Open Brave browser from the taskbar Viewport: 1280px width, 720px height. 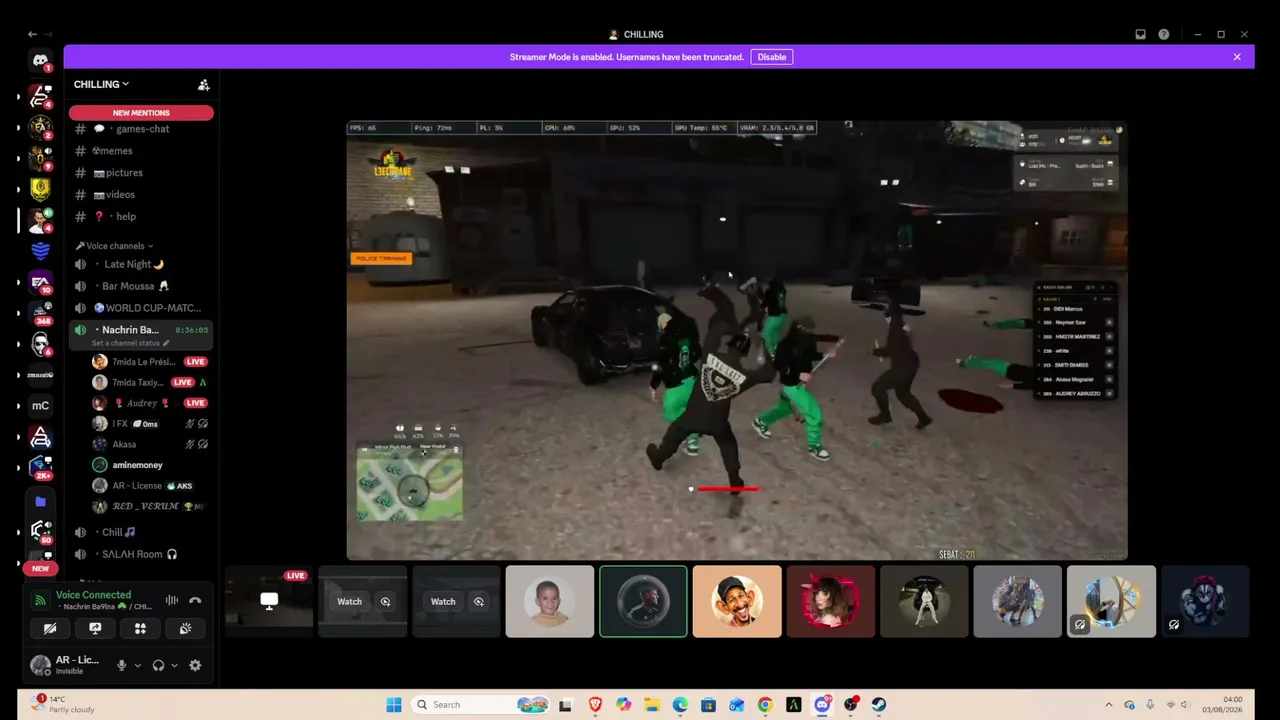point(595,705)
